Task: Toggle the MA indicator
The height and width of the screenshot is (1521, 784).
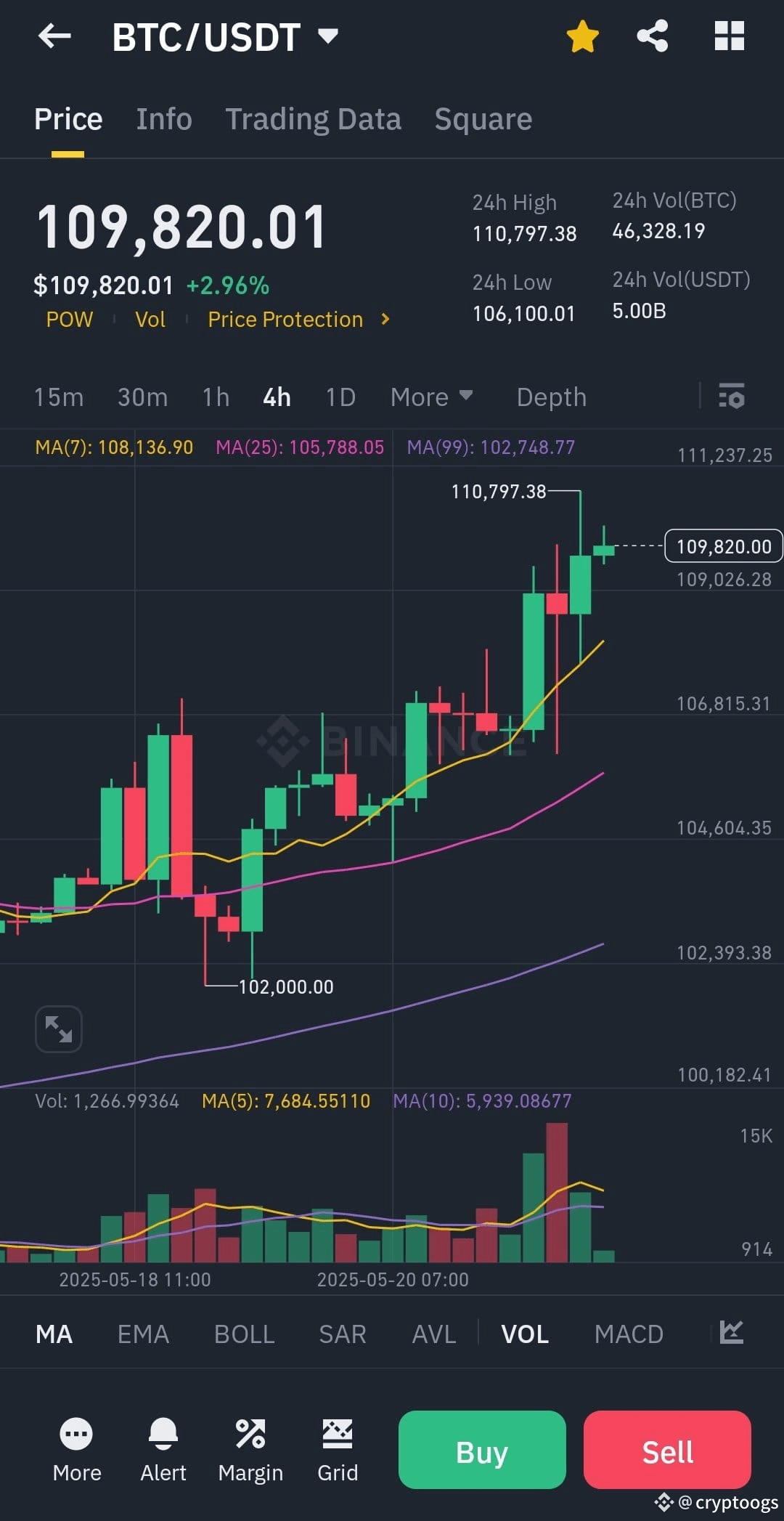Action: coord(54,1334)
